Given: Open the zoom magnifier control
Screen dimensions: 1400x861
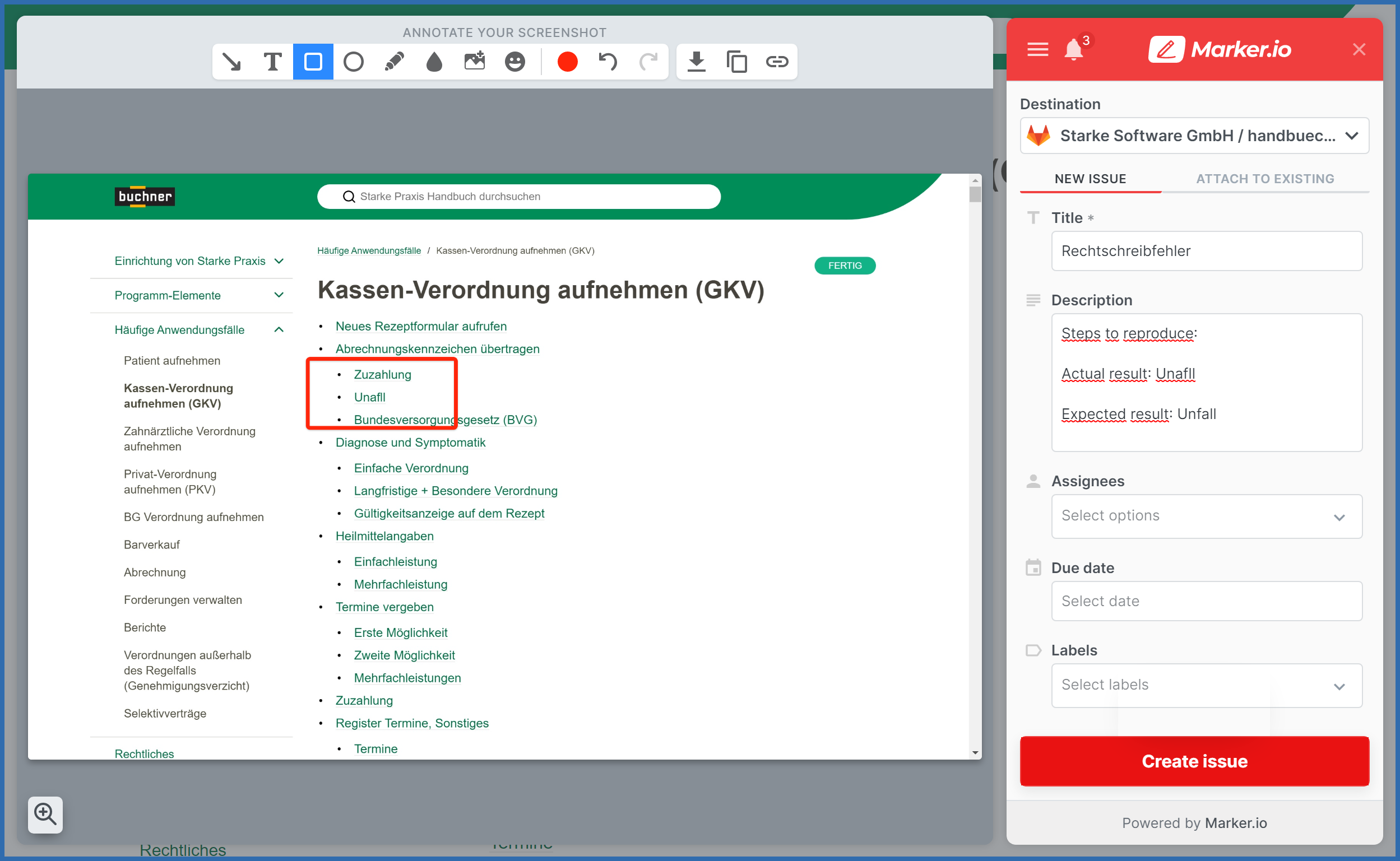Looking at the screenshot, I should click(x=45, y=815).
